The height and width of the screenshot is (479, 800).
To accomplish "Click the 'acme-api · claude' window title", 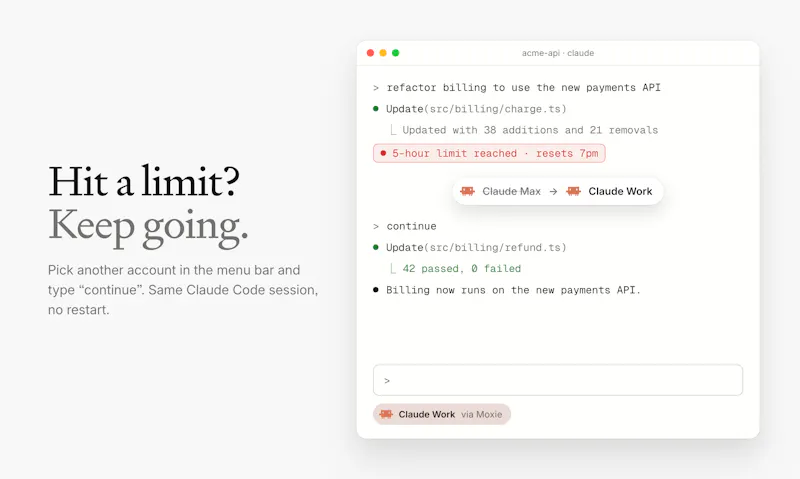I will pyautogui.click(x=558, y=53).
